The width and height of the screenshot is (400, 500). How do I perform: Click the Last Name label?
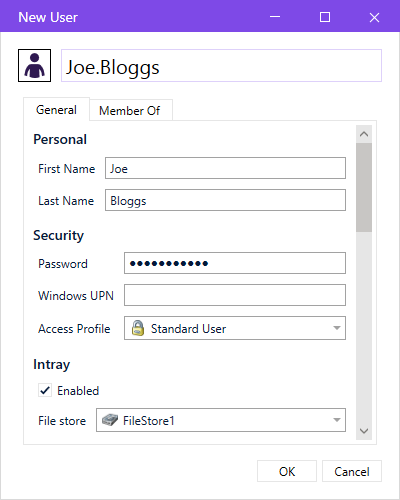click(66, 201)
